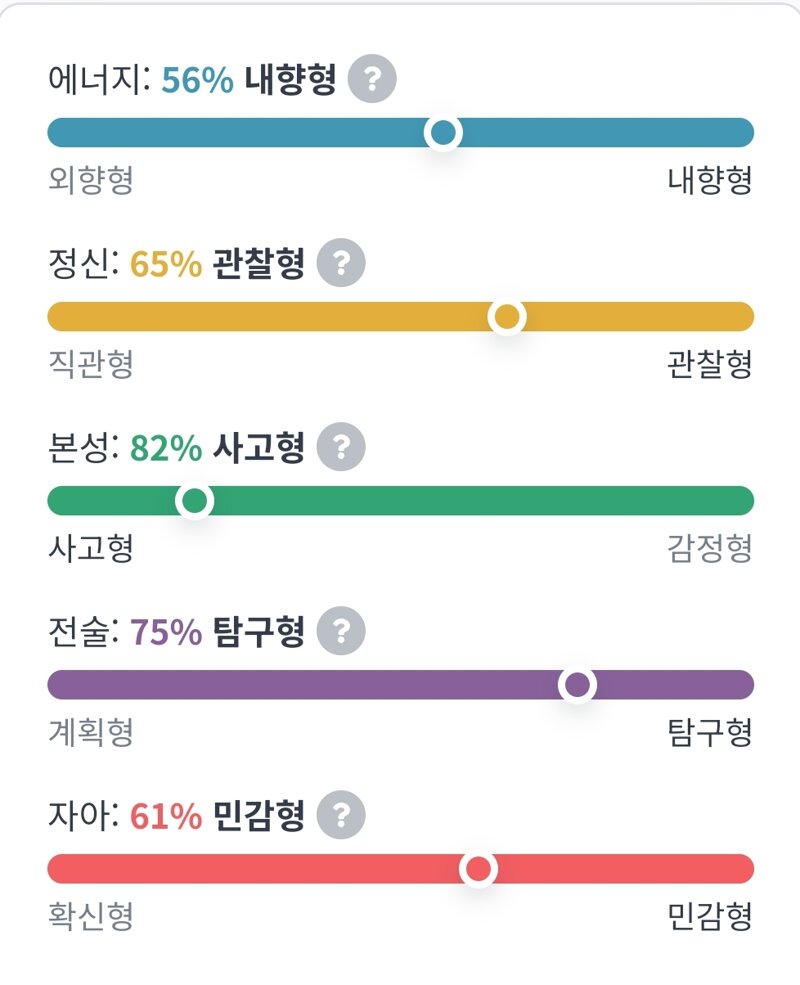Click the 82% 사고형 nature heading
This screenshot has height=985, width=800.
[217, 447]
